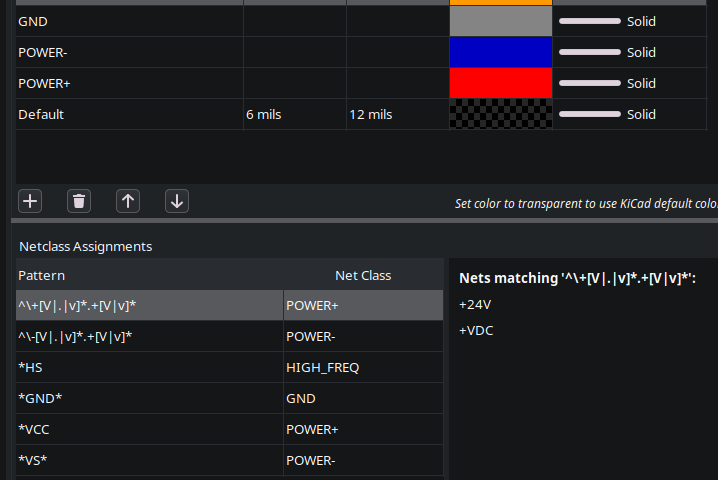Edit the Default 12 mils cell
The image size is (718, 480).
pyautogui.click(x=397, y=114)
